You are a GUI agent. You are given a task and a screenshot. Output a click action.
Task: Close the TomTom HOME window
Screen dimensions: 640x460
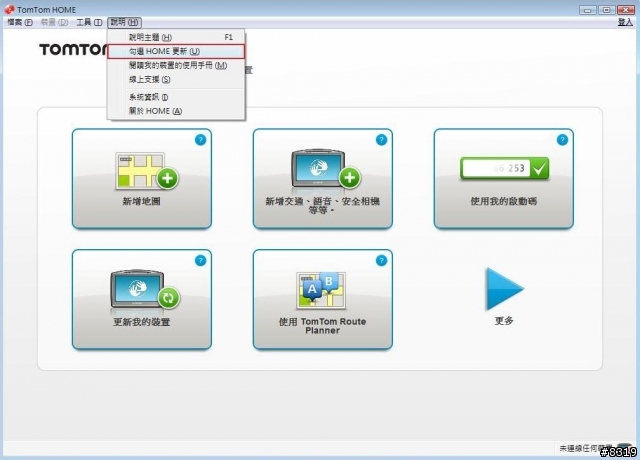[625, 10]
